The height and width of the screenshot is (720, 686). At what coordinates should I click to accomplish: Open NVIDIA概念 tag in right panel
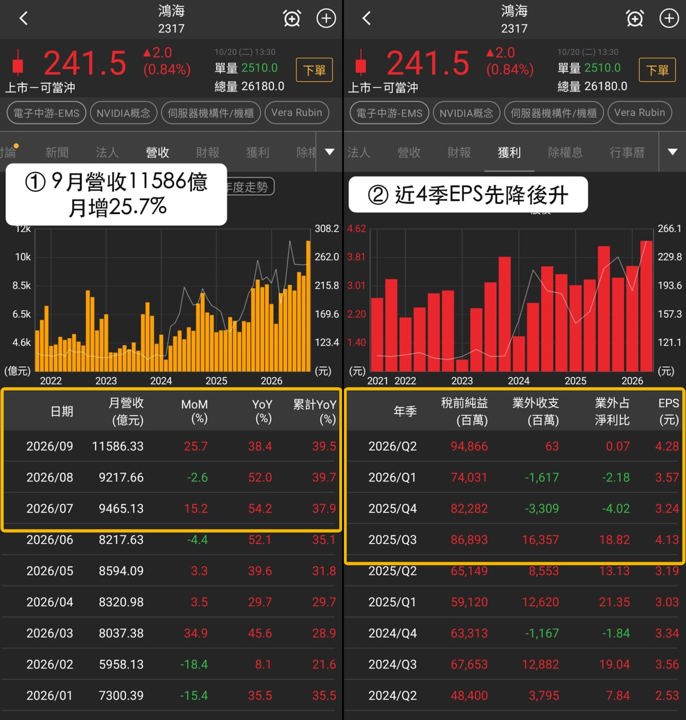(467, 113)
